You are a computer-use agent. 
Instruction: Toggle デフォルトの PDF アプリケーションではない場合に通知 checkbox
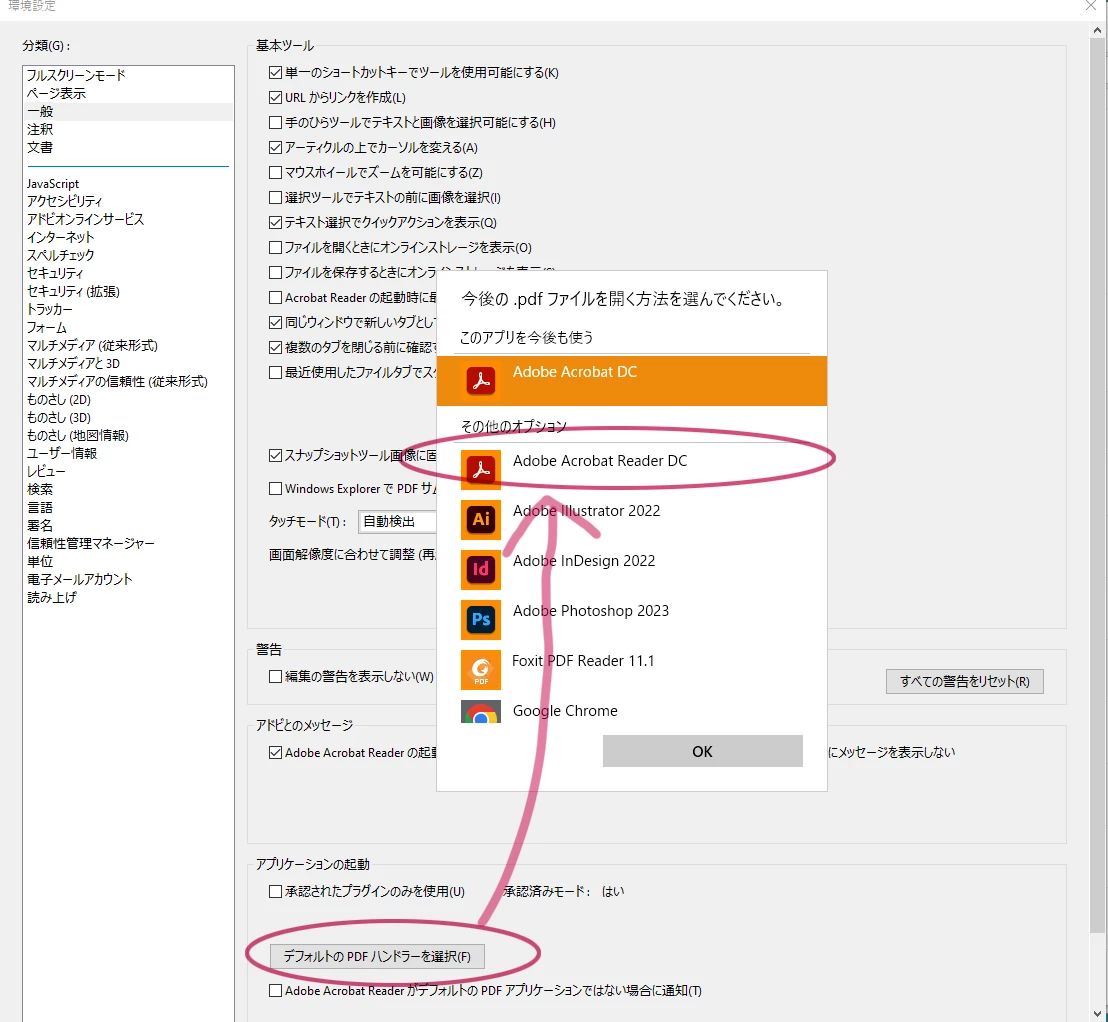pos(276,991)
